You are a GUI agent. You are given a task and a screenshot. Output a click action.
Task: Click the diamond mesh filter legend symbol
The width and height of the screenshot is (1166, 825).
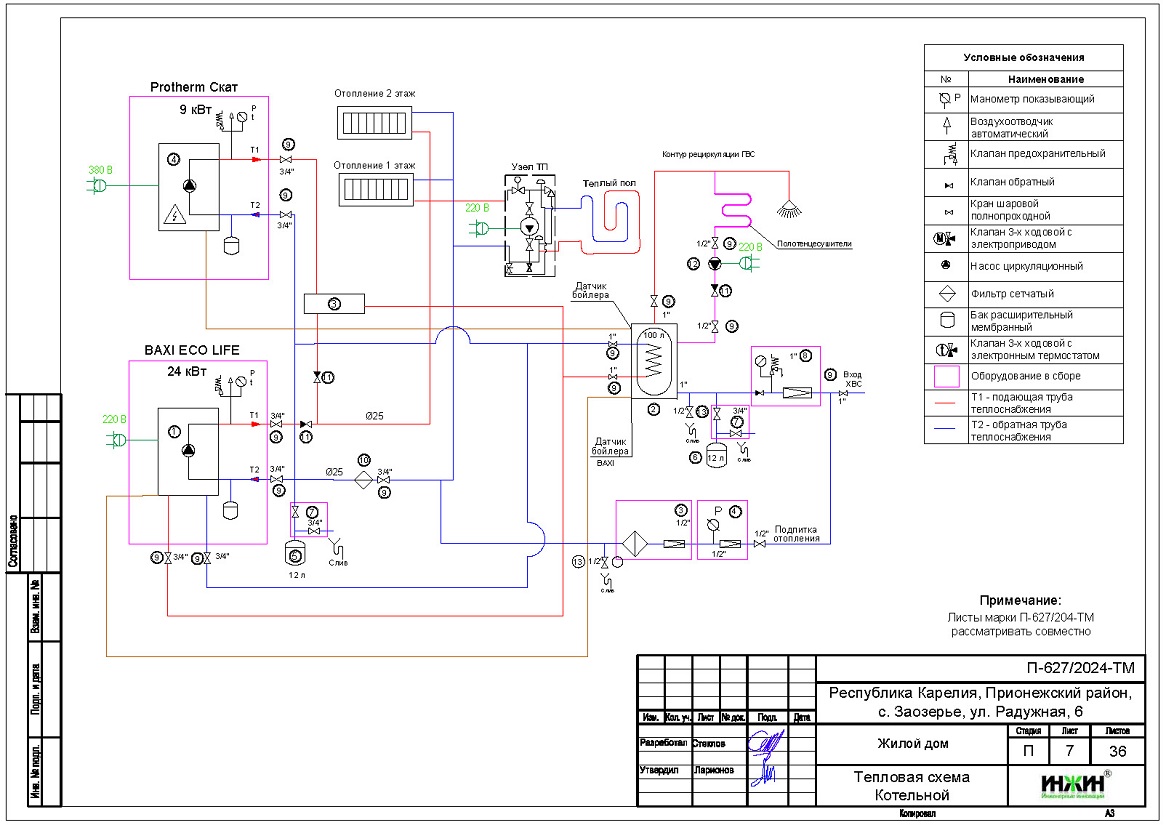point(945,294)
